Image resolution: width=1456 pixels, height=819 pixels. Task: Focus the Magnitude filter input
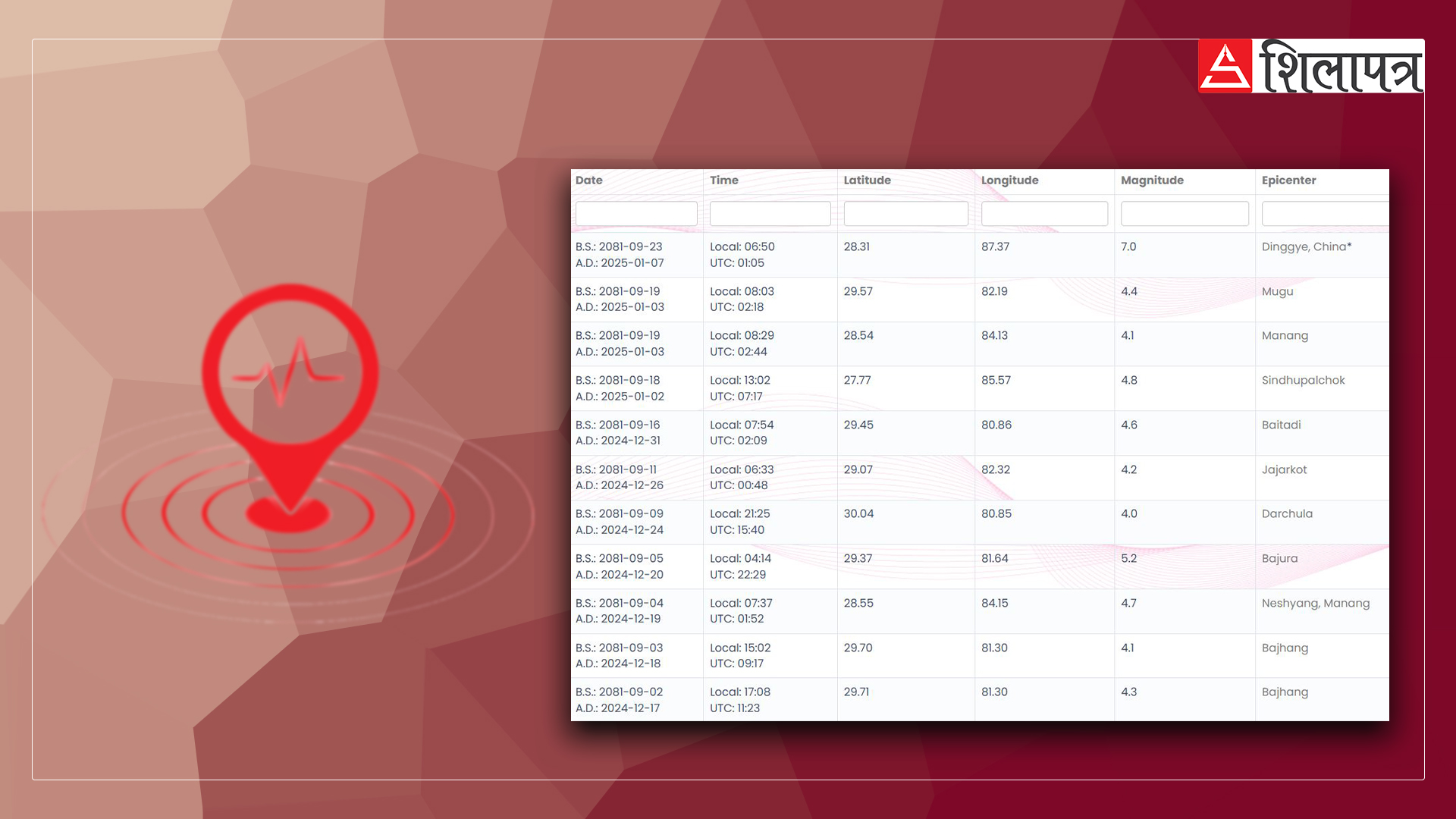[x=1185, y=214]
